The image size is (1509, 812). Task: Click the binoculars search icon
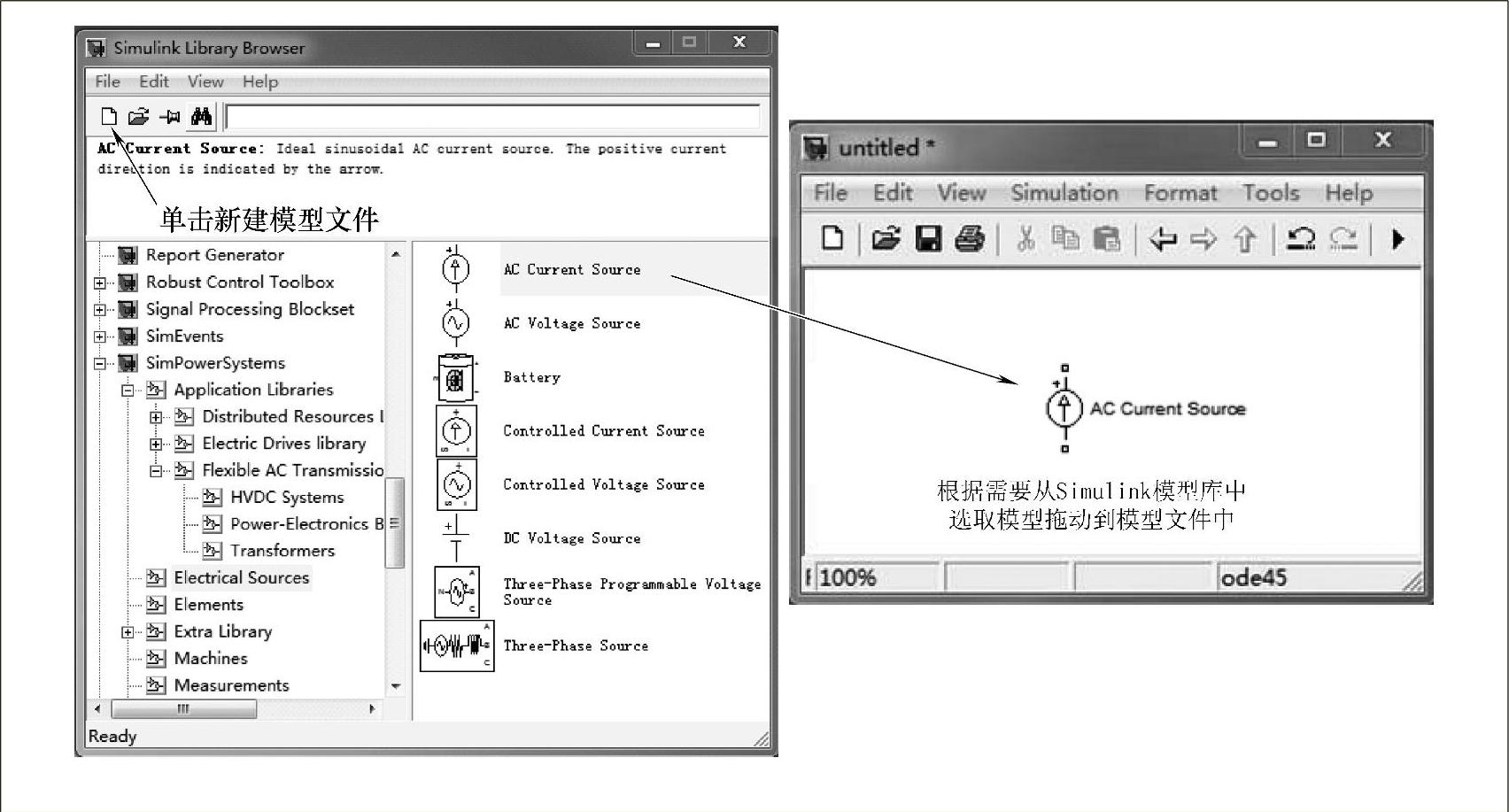click(202, 116)
